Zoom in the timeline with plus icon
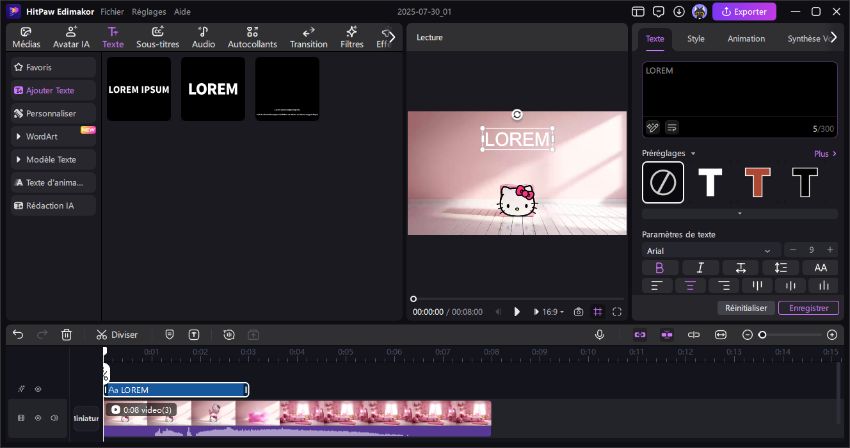 [832, 335]
